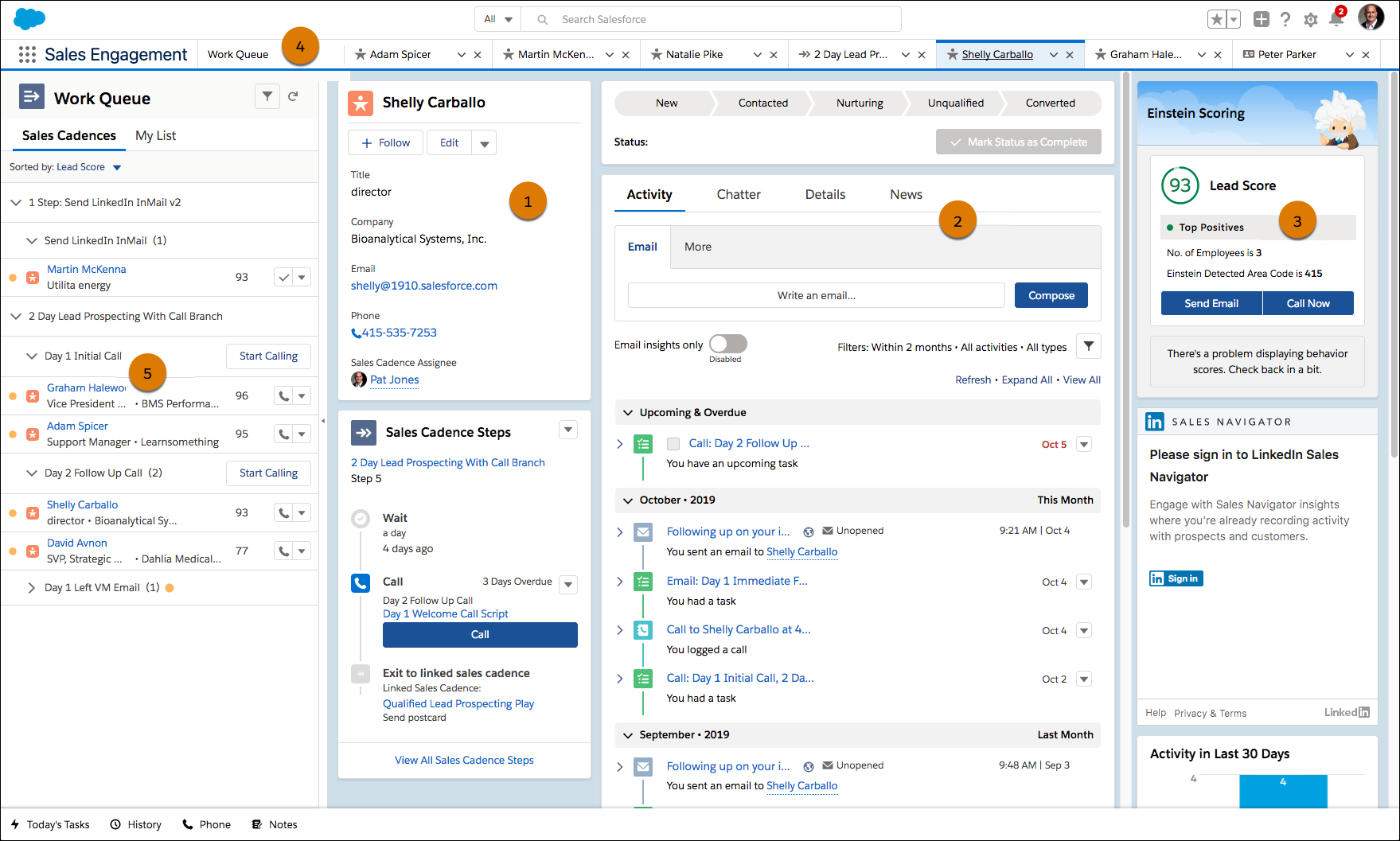1400x841 pixels.
Task: Refresh the Work Queue
Action: click(x=293, y=96)
